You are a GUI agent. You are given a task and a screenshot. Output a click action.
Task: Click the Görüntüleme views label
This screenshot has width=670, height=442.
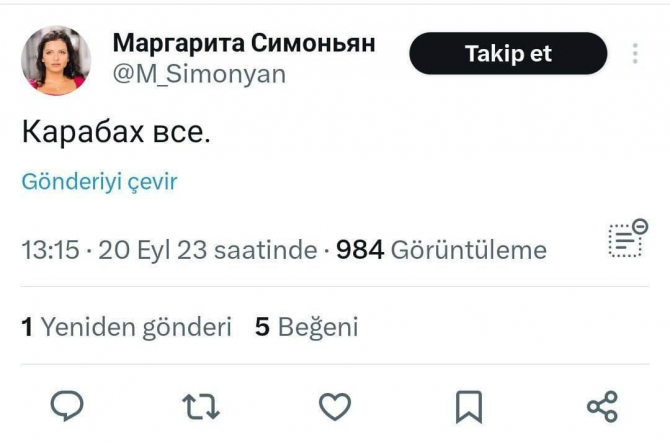tap(468, 250)
